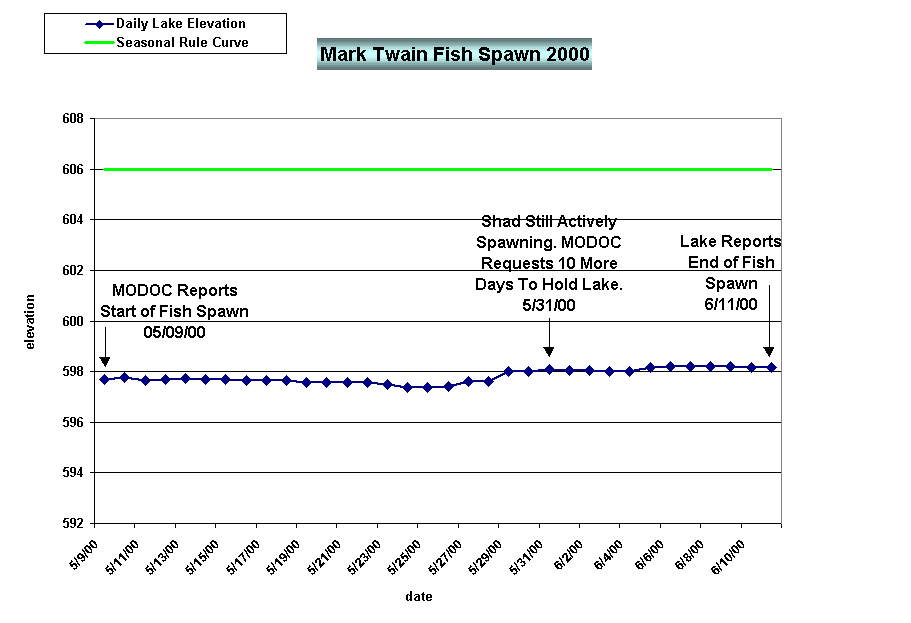Select the Lake Reports End of Fish Spawn annotation

click(x=731, y=273)
